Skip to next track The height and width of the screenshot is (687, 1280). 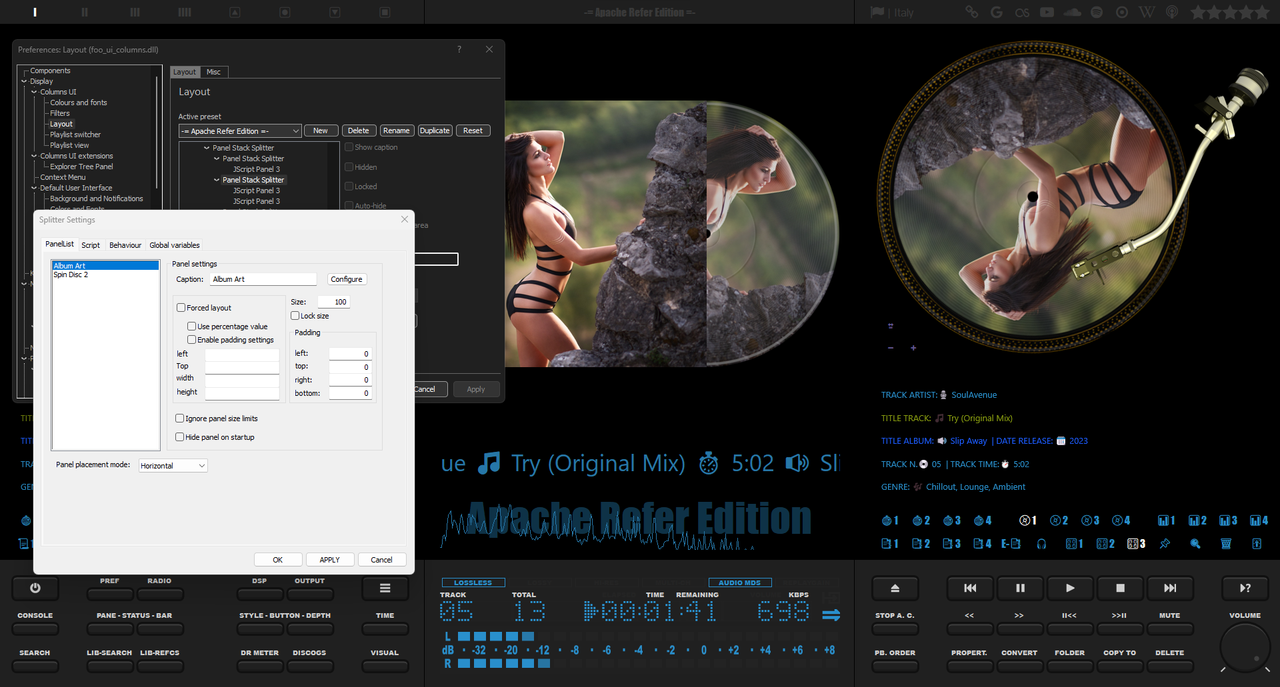point(1170,588)
